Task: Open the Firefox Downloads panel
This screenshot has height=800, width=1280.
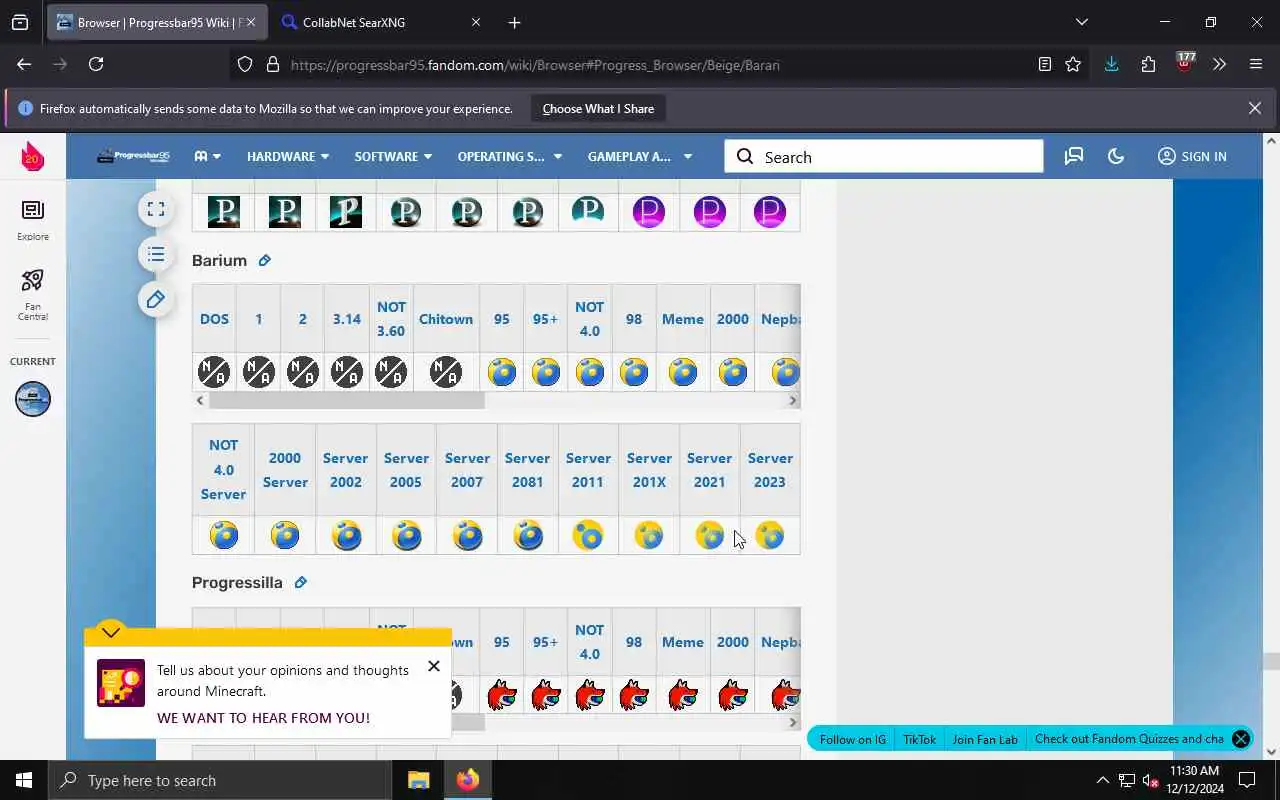Action: pyautogui.click(x=1111, y=64)
